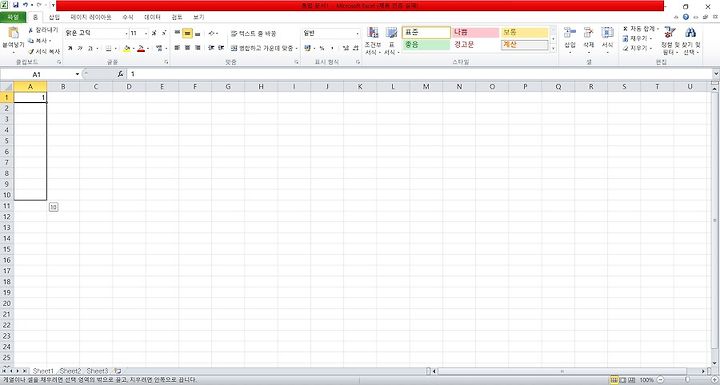
Task: Select the 표준 (Normal) cell style
Action: coord(426,33)
